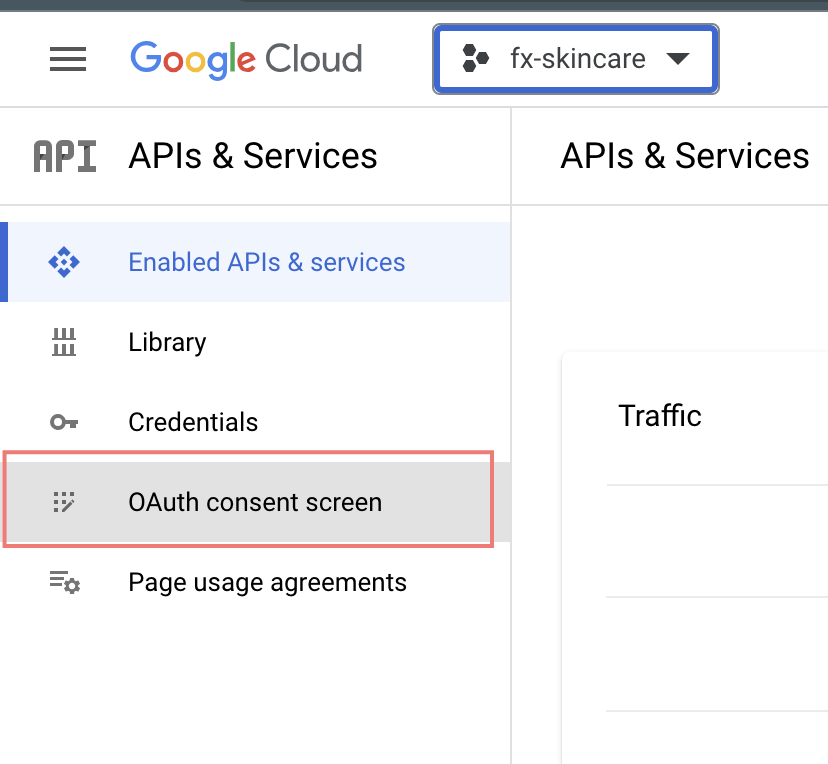Viewport: 828px width, 764px height.
Task: Click the Library grid icon
Action: coord(64,342)
